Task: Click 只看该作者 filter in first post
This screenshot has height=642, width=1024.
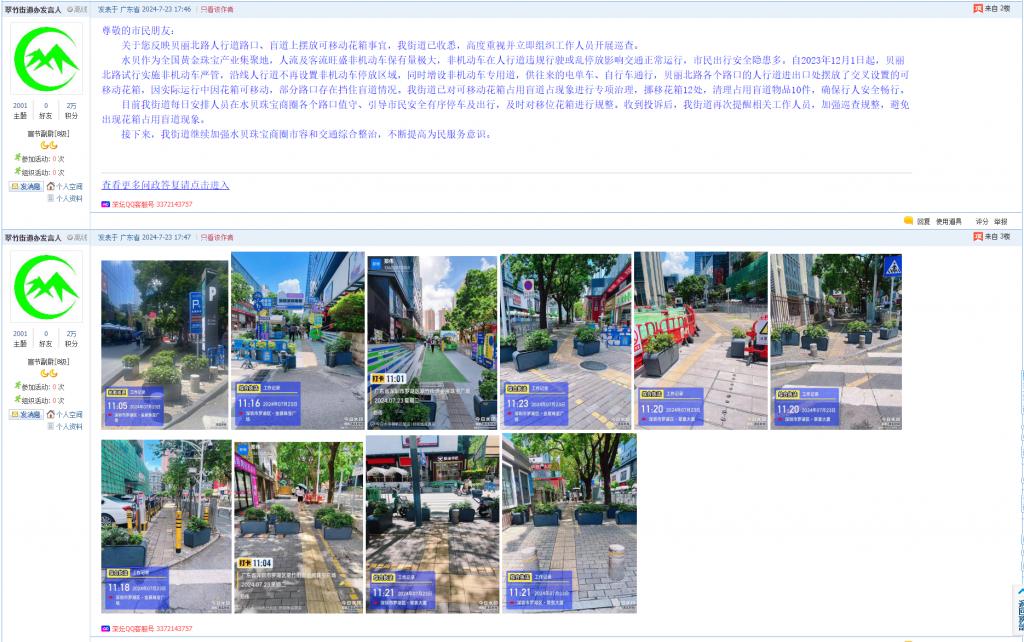Action: pos(217,9)
